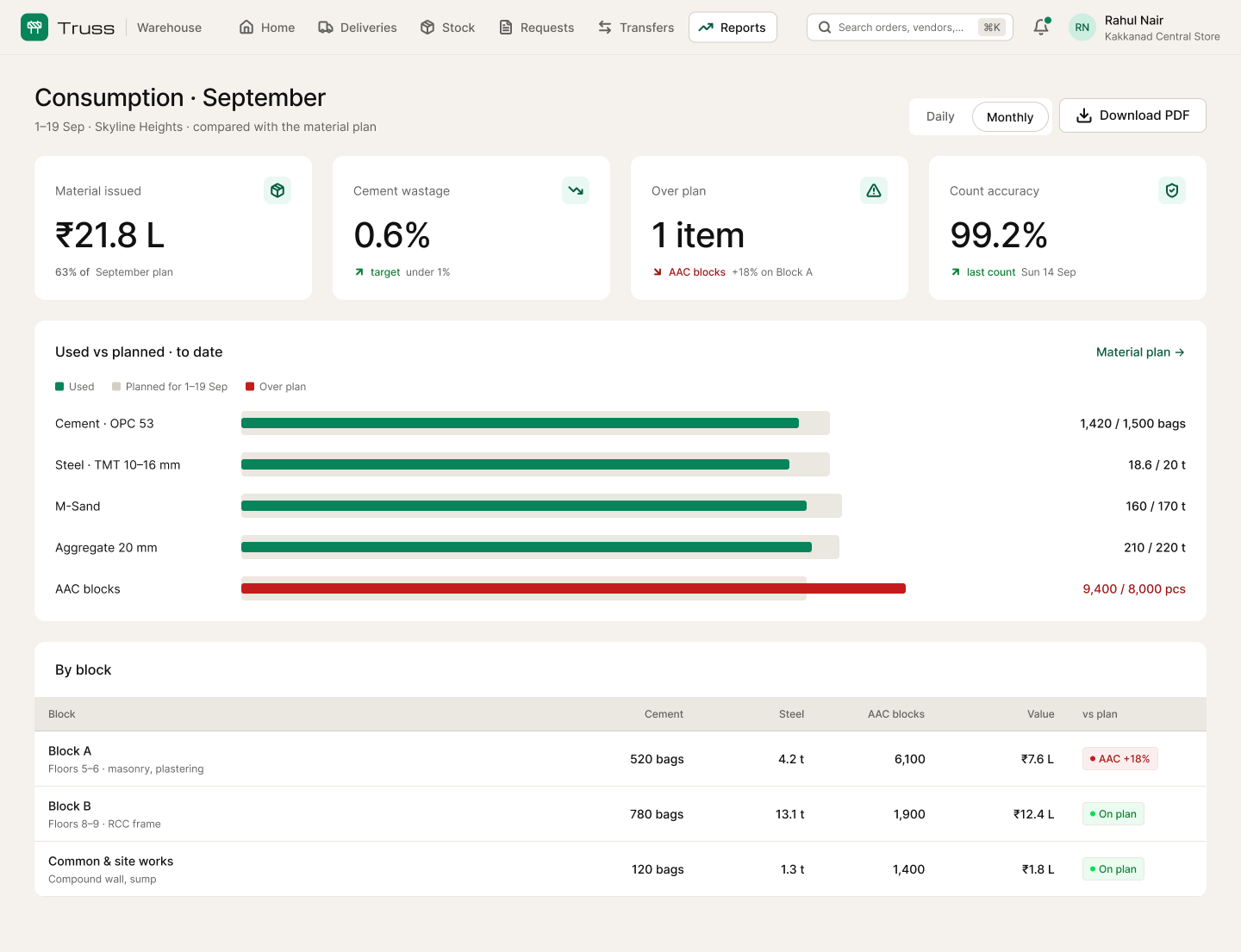
Task: Open the Deliveries section
Action: click(358, 28)
